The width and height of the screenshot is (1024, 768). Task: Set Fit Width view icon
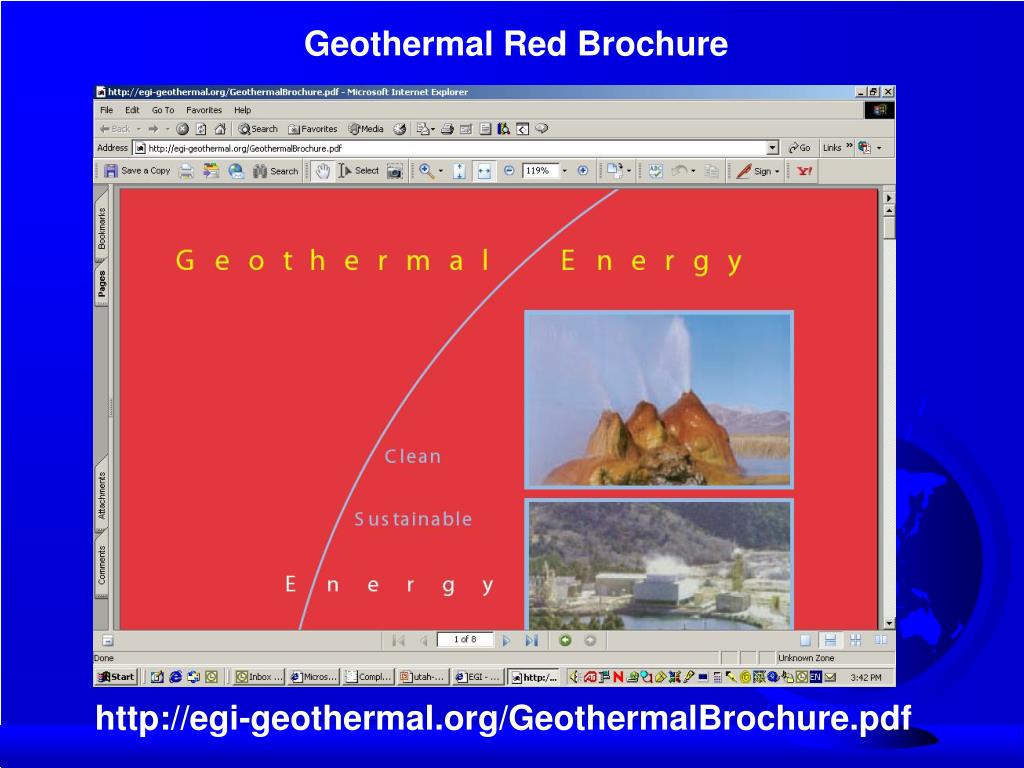click(x=483, y=171)
